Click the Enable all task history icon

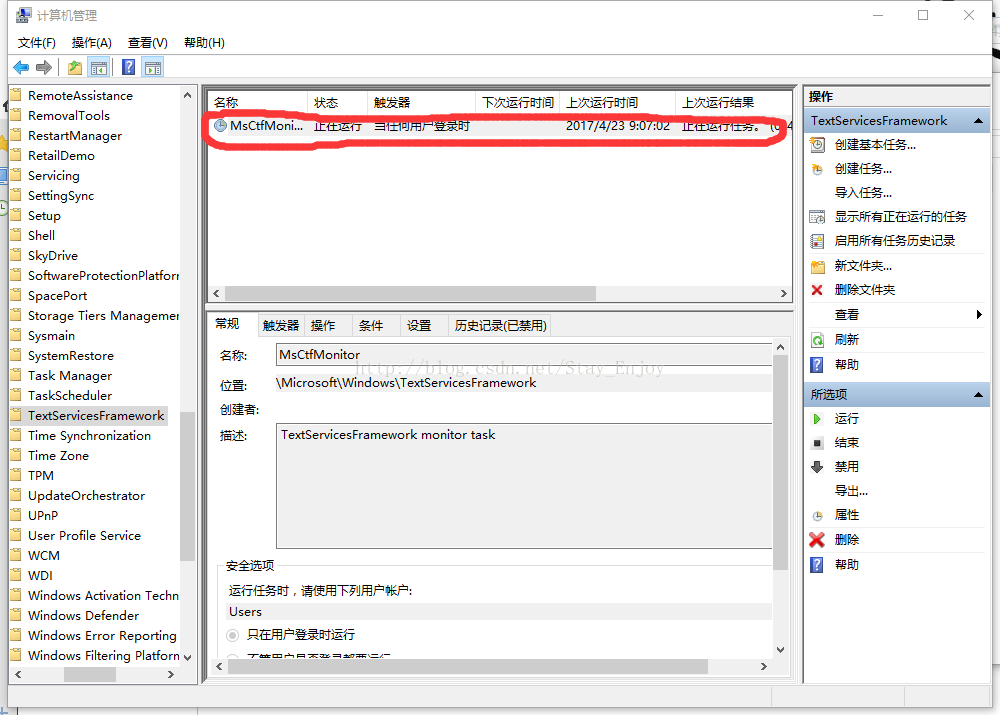coord(817,241)
